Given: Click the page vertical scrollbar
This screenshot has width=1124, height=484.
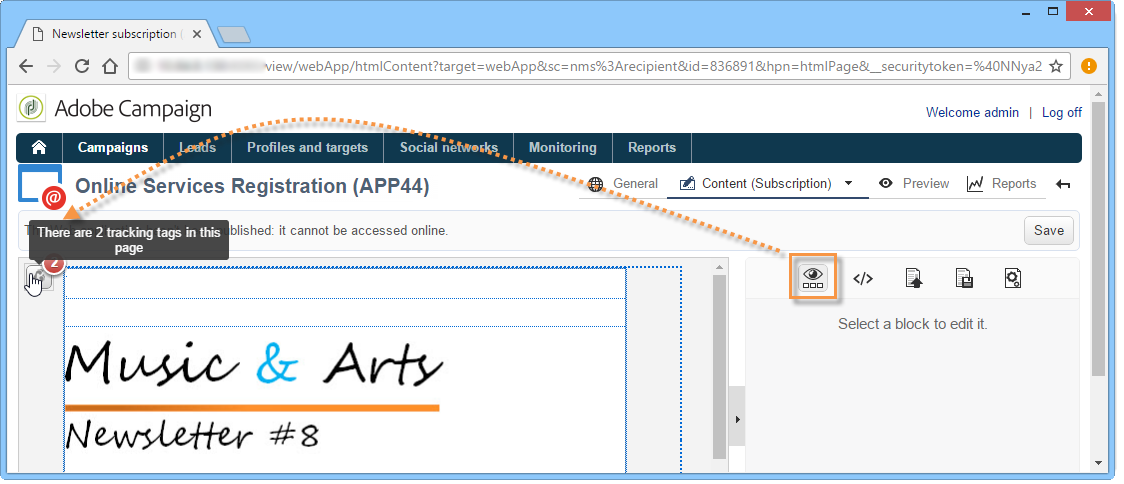Looking at the screenshot, I should pos(1097,237).
